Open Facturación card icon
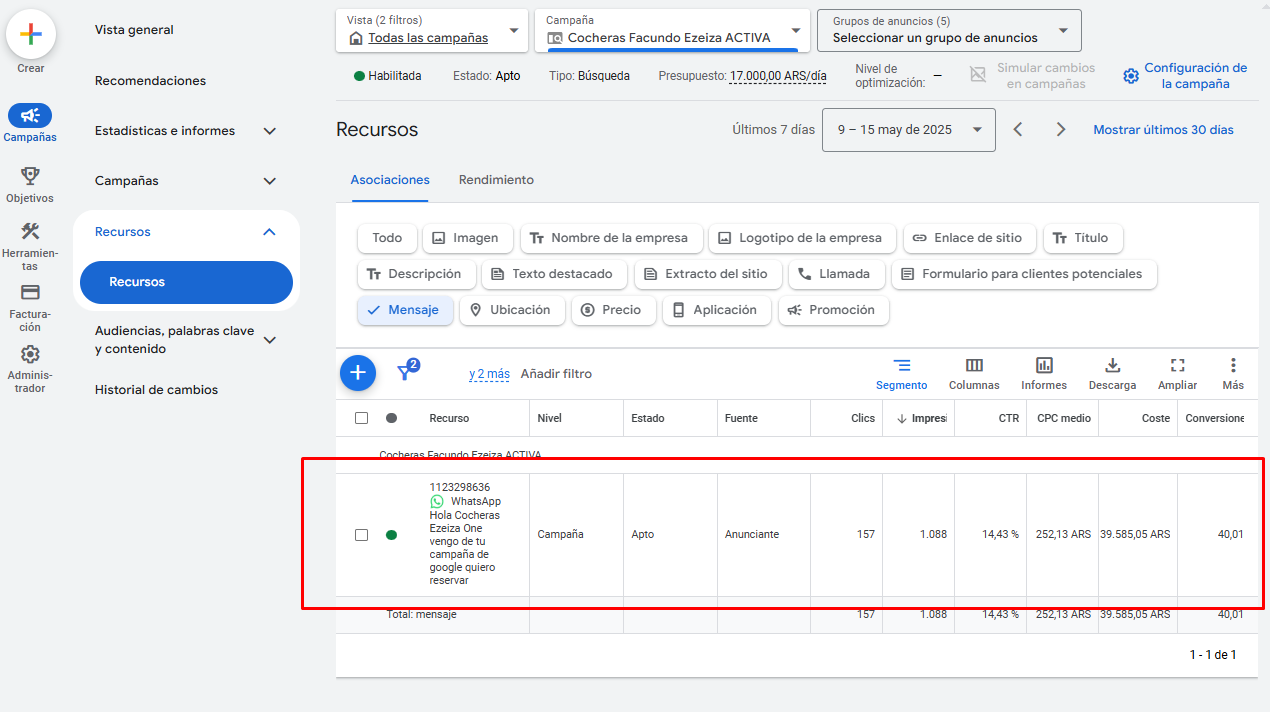This screenshot has width=1270, height=712. tap(30, 292)
